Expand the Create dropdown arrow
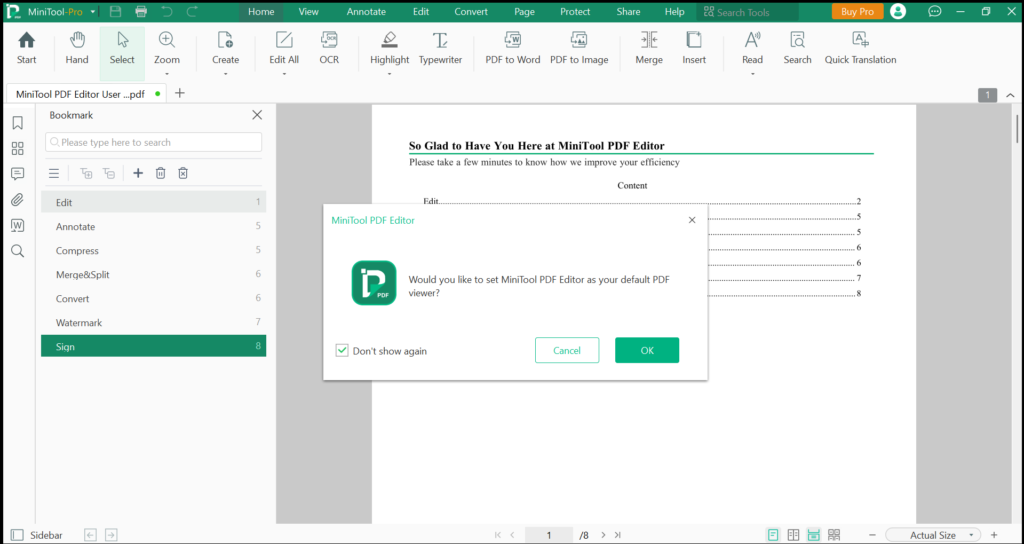1024x544 pixels. coord(225,74)
